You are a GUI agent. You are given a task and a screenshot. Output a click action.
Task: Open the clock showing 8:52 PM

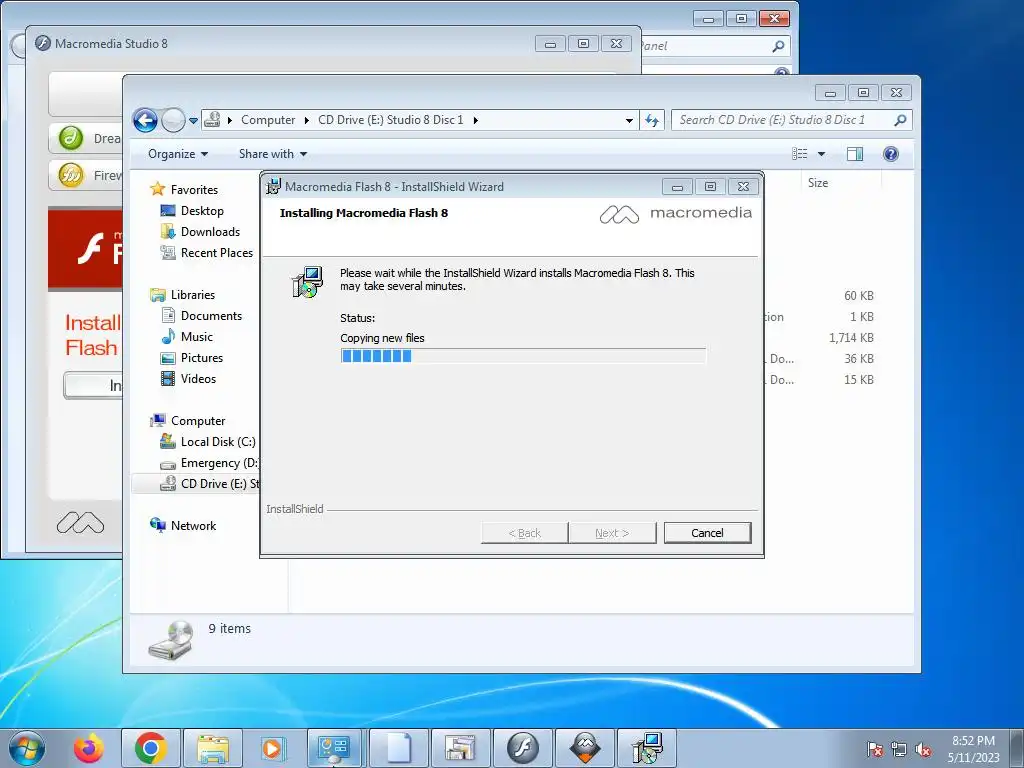click(x=973, y=749)
